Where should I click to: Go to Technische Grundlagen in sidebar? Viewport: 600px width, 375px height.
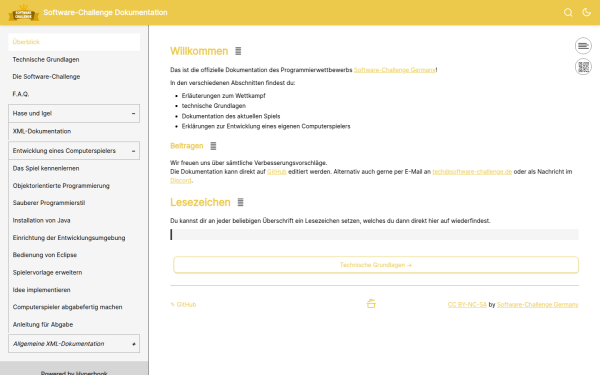(x=74, y=59)
